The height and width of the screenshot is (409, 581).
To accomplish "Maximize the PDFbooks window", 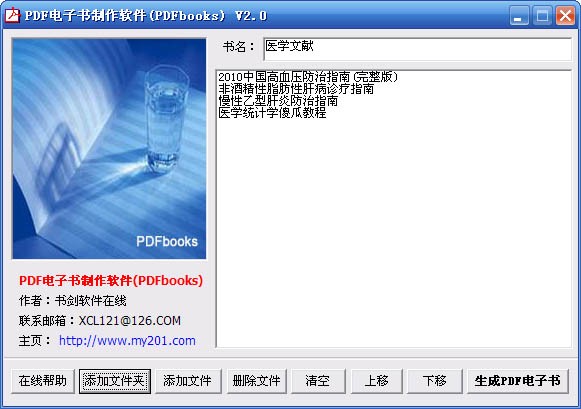I will pos(542,16).
